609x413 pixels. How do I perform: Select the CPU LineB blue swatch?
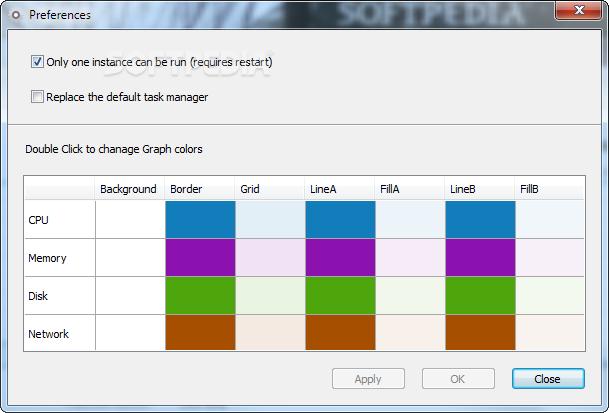click(x=480, y=220)
